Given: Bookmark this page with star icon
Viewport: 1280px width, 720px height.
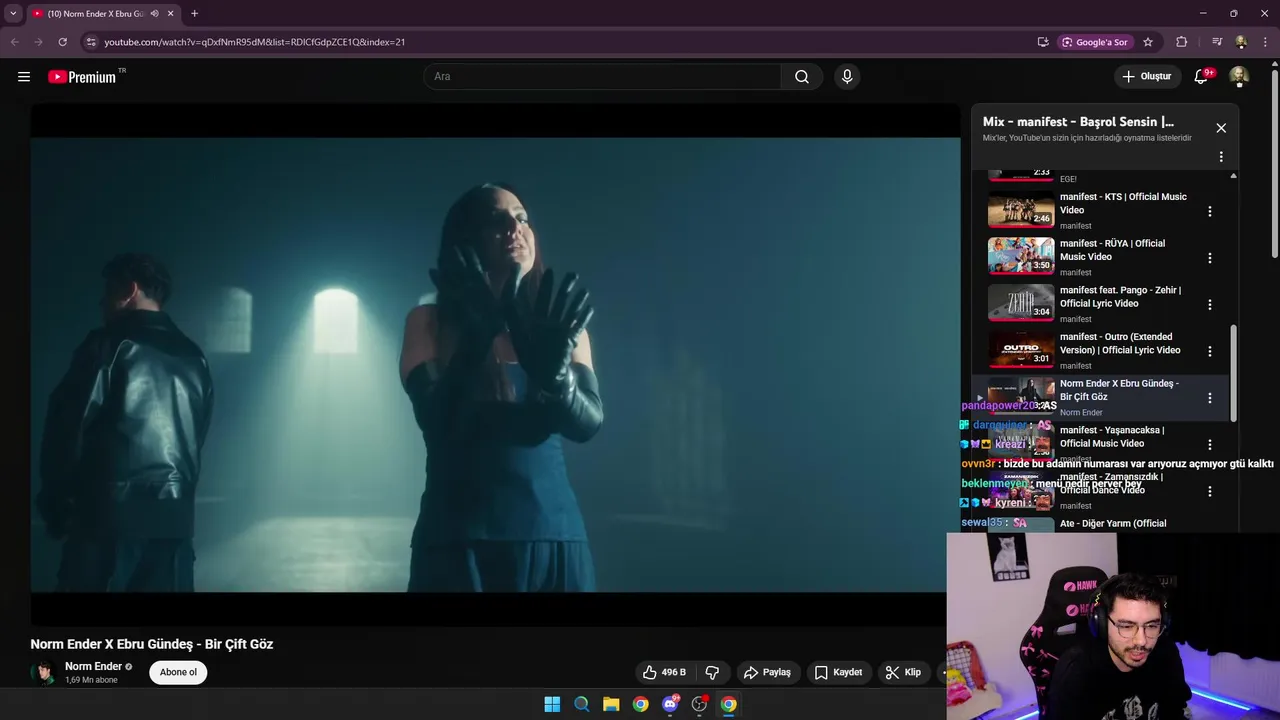Looking at the screenshot, I should coord(1148,42).
